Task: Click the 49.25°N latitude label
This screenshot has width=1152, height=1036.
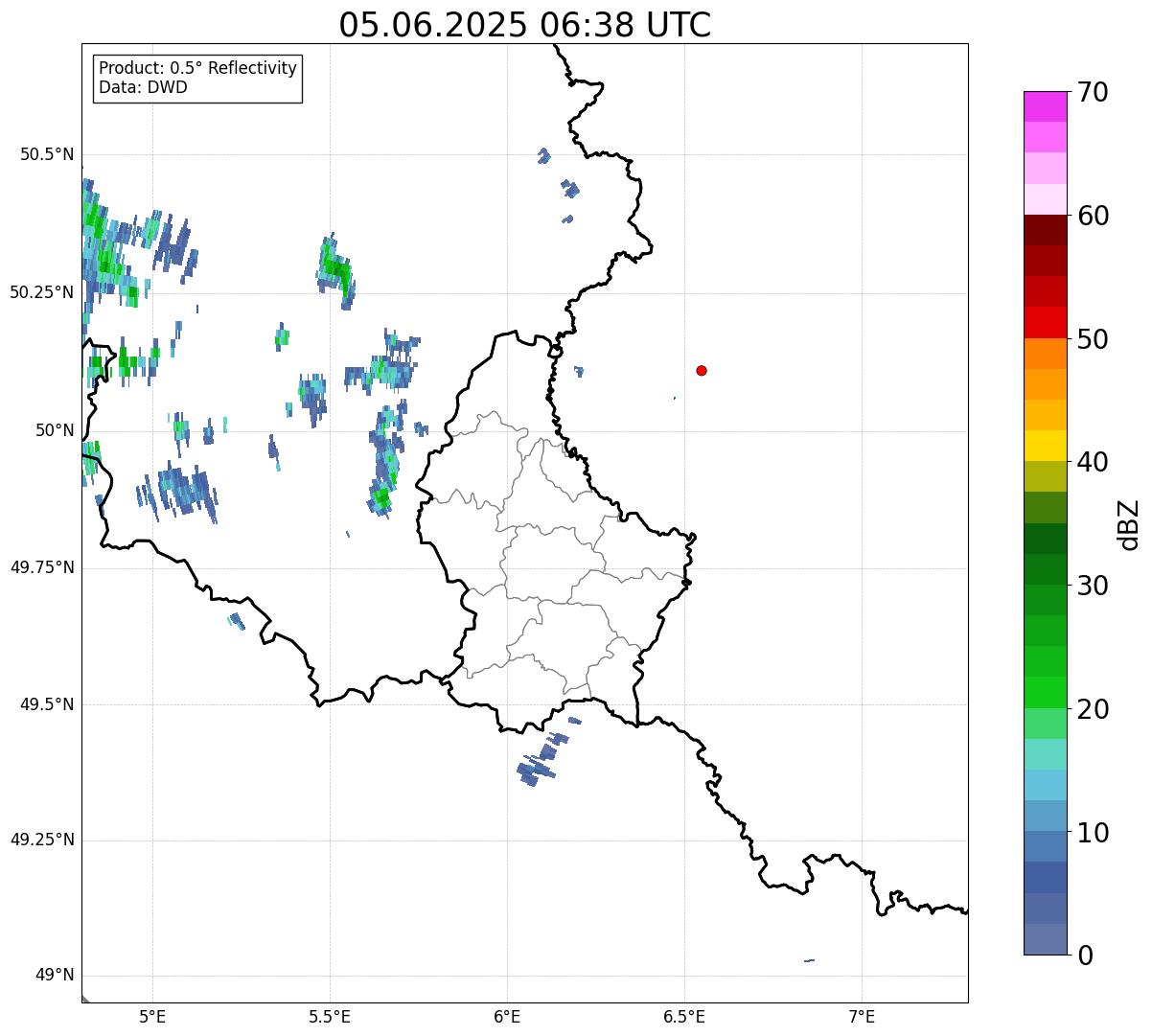Action: (x=41, y=840)
